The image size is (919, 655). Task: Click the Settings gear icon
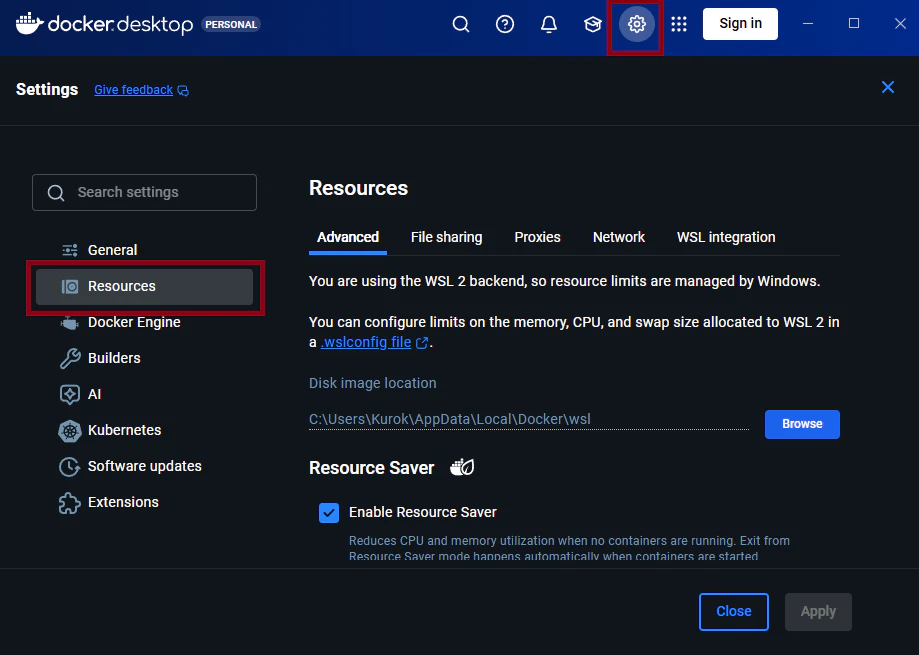pos(637,24)
